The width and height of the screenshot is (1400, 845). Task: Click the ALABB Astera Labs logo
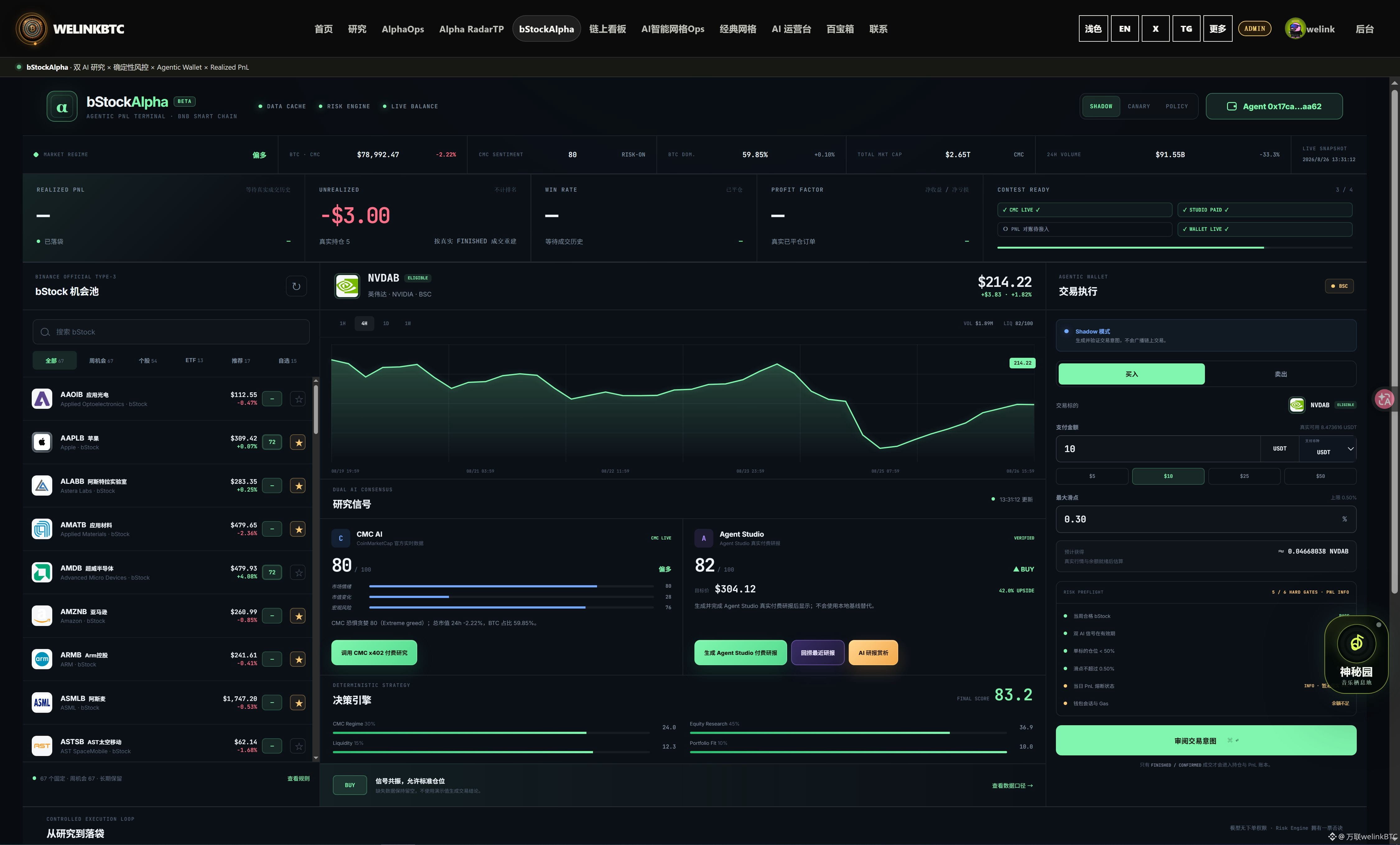(x=42, y=486)
